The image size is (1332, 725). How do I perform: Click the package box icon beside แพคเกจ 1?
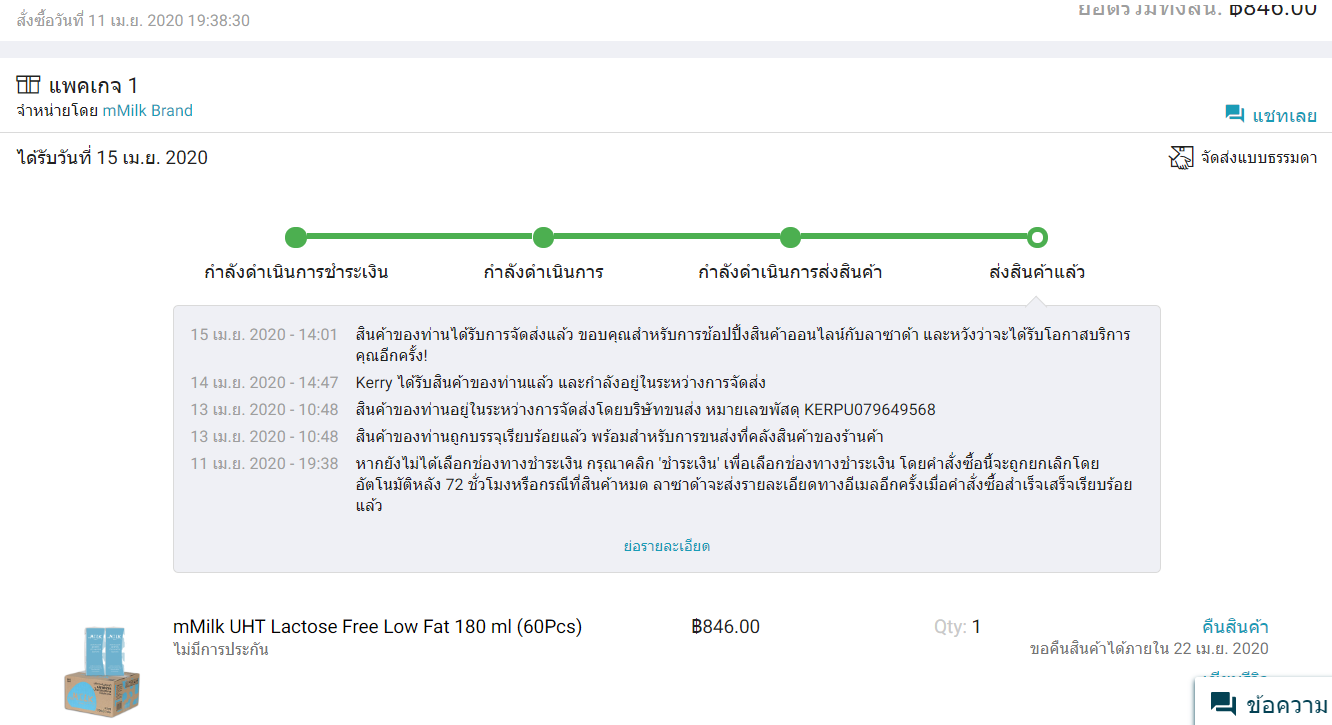pyautogui.click(x=28, y=85)
